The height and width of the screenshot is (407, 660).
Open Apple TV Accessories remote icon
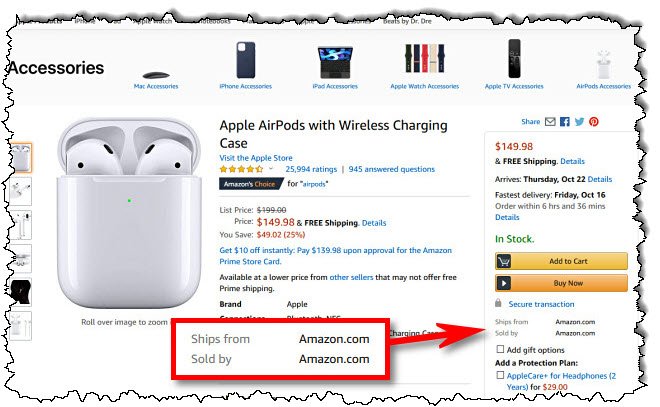(514, 59)
